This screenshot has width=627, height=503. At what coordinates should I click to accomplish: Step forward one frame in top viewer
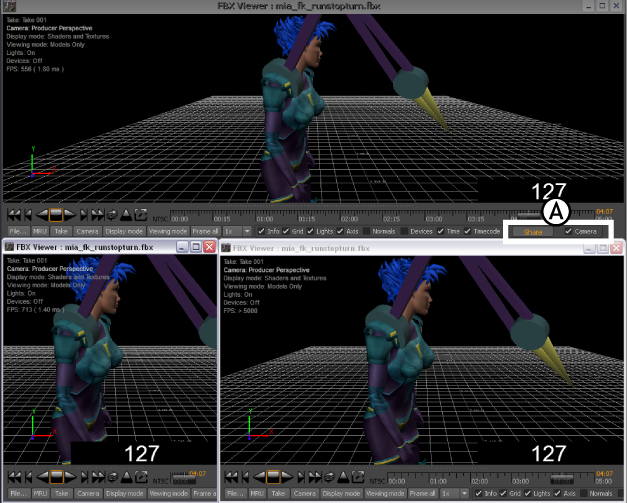84,215
